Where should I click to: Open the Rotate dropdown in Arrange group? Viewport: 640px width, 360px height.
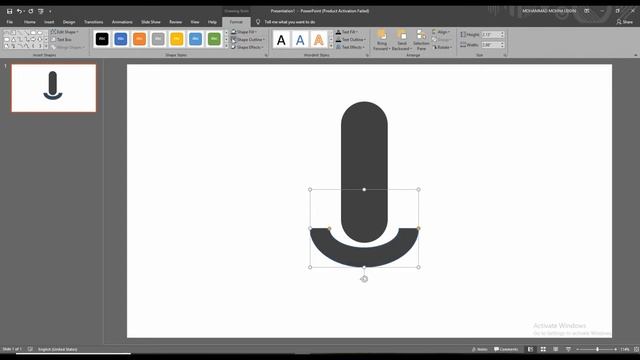click(442, 47)
